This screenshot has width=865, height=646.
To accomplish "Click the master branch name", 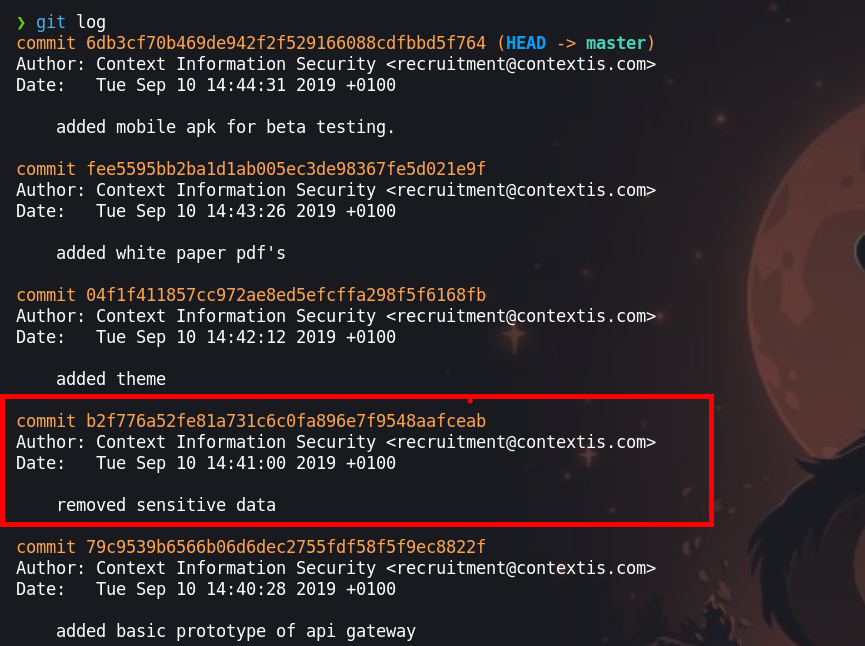I will (x=615, y=43).
